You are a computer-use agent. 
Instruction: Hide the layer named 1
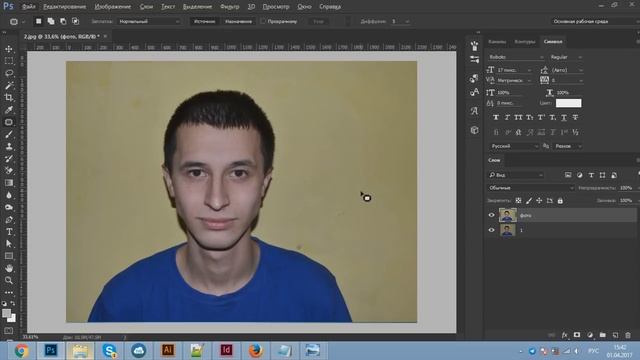(491, 230)
